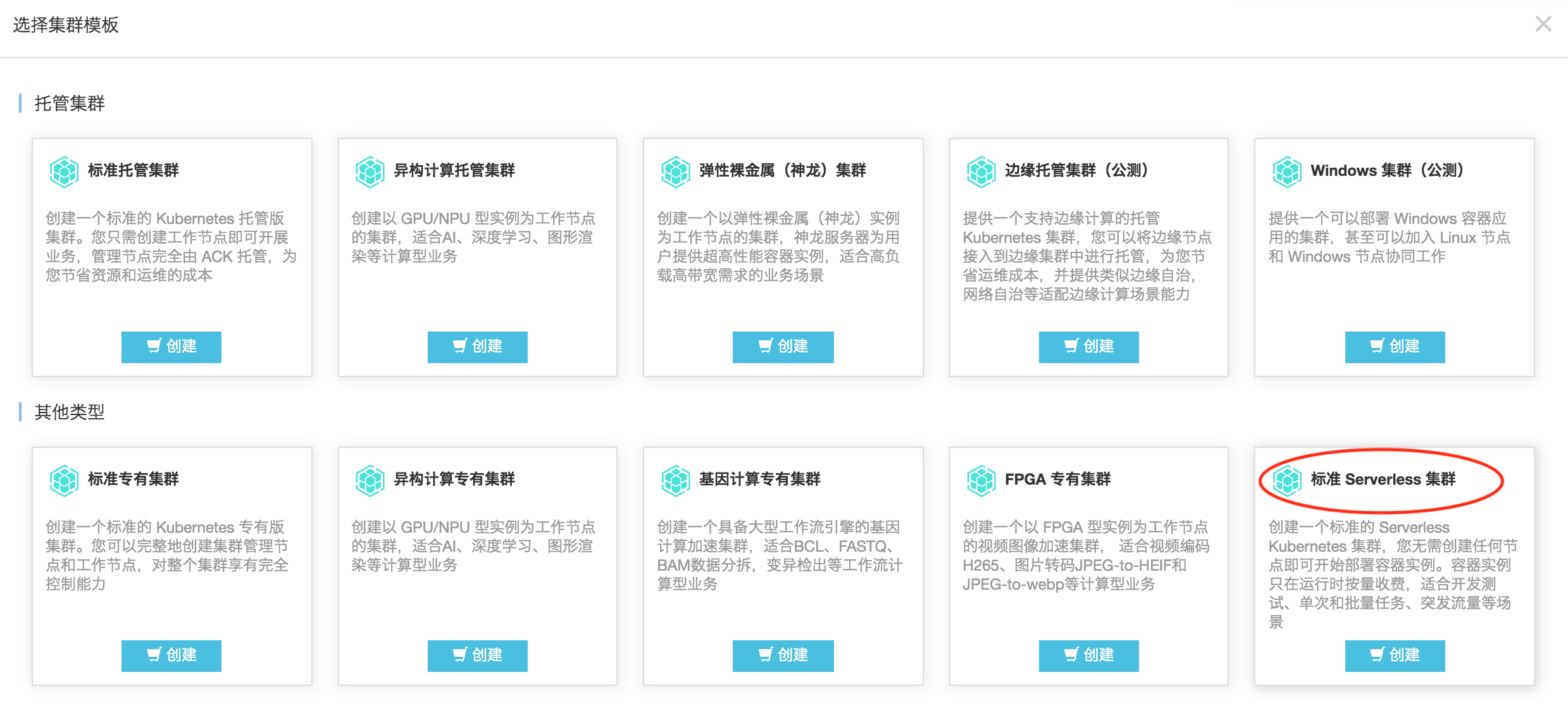The image size is (1568, 720).
Task: Click the 标准 Serverless 集群 icon
Action: click(1287, 480)
